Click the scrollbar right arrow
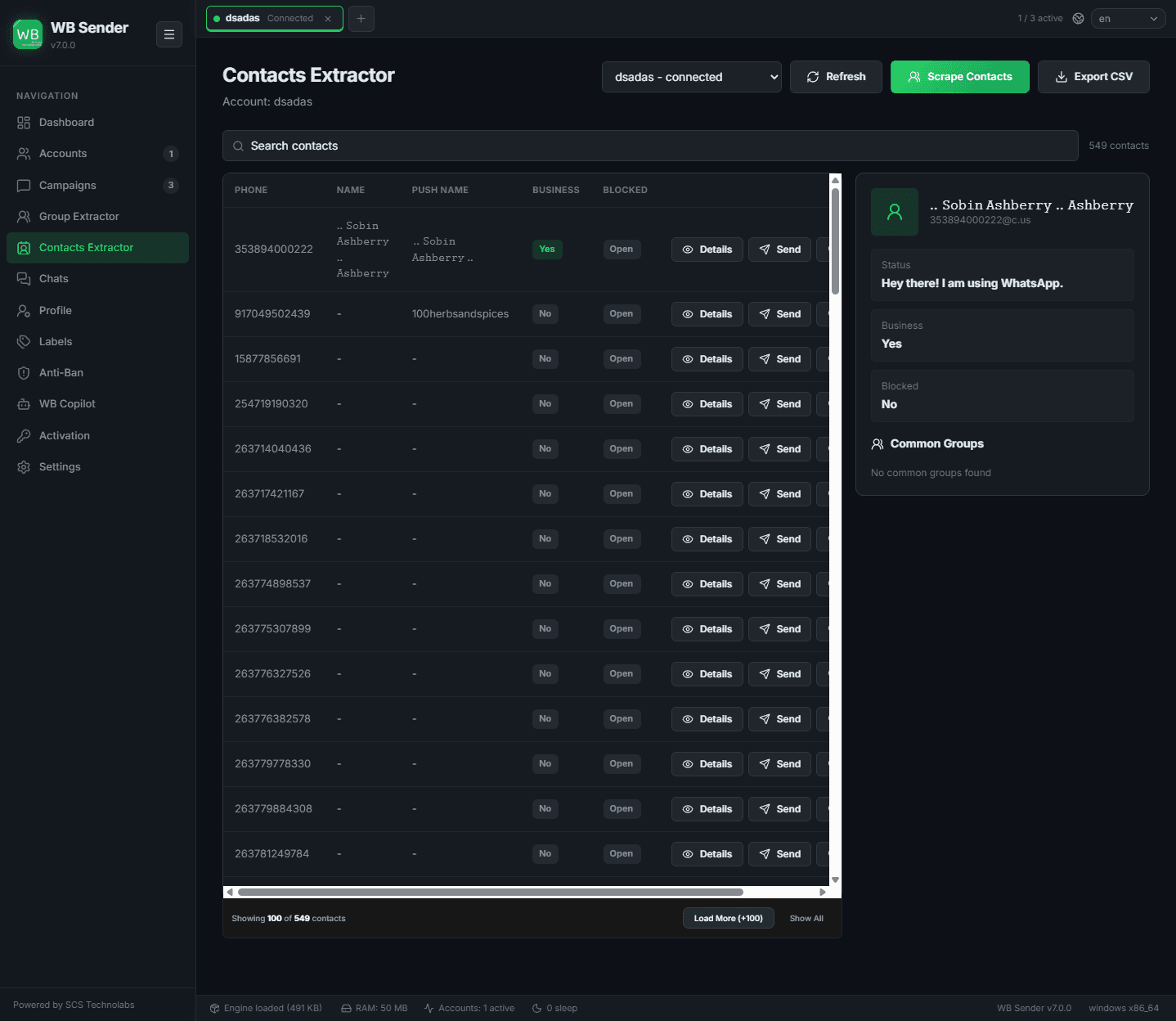 tap(823, 893)
